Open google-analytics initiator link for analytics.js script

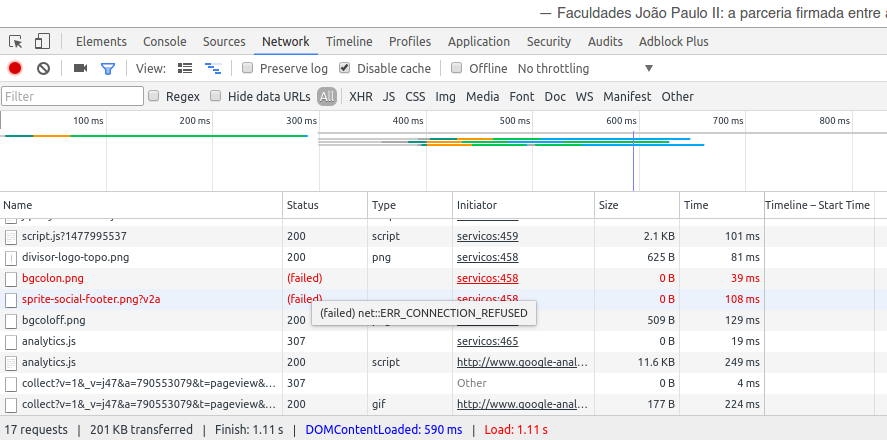point(523,362)
